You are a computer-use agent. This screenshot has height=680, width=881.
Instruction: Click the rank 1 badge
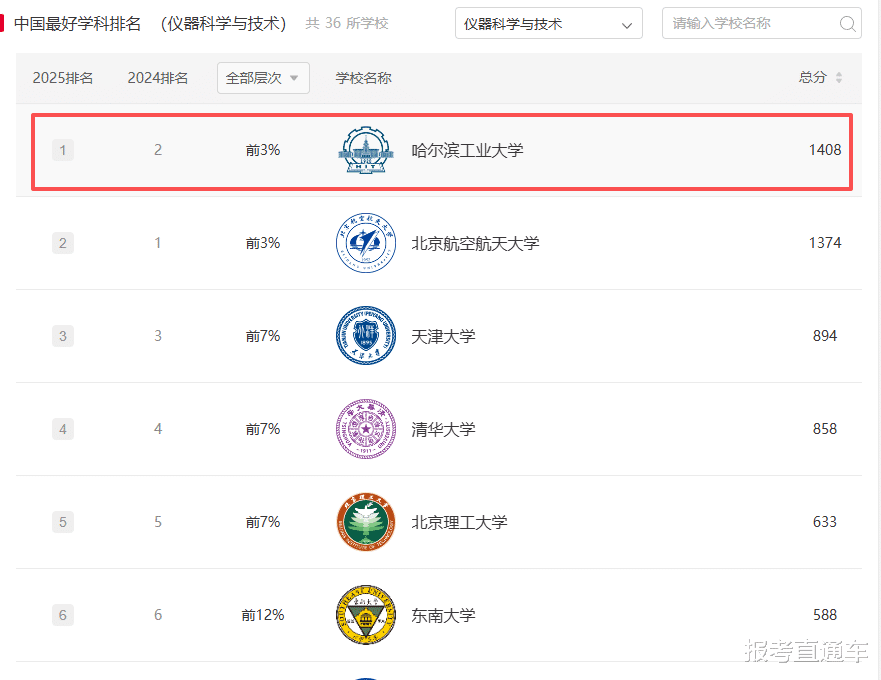pos(63,151)
